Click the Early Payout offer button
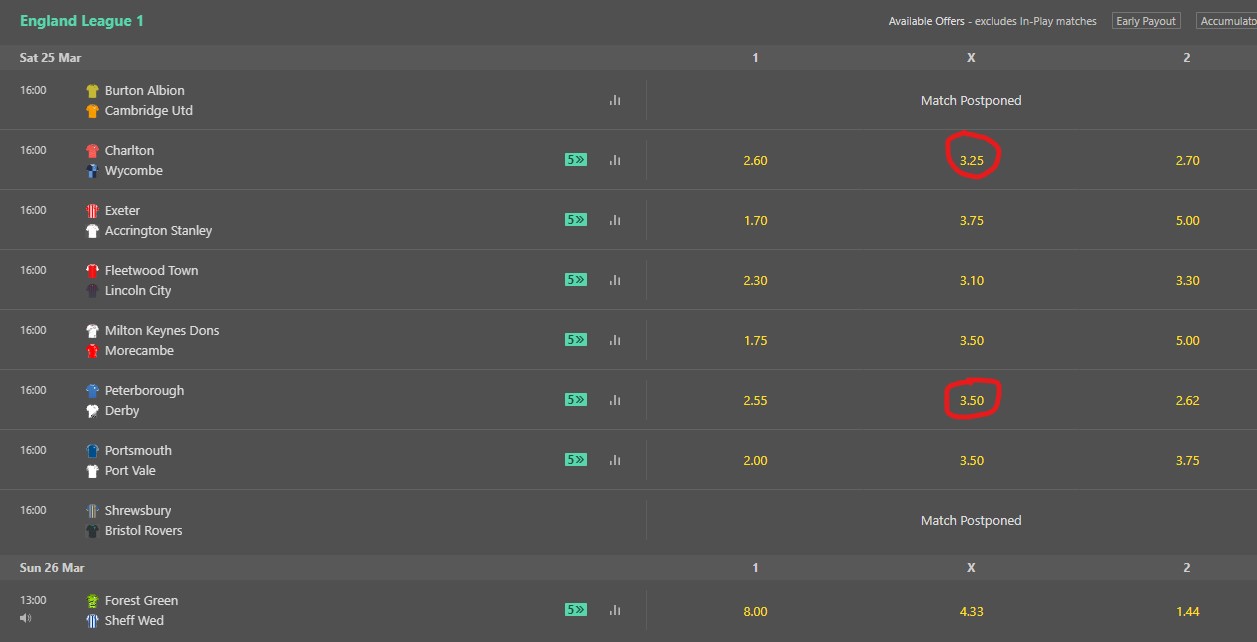This screenshot has width=1257, height=642. coord(1146,21)
